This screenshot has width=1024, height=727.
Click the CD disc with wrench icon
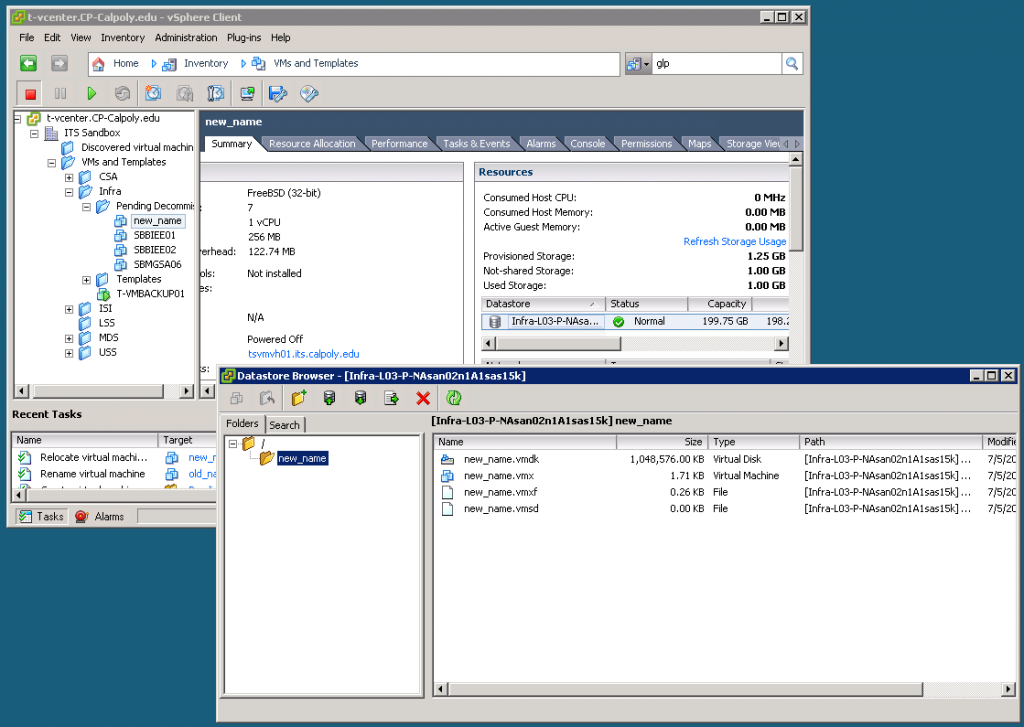click(309, 94)
